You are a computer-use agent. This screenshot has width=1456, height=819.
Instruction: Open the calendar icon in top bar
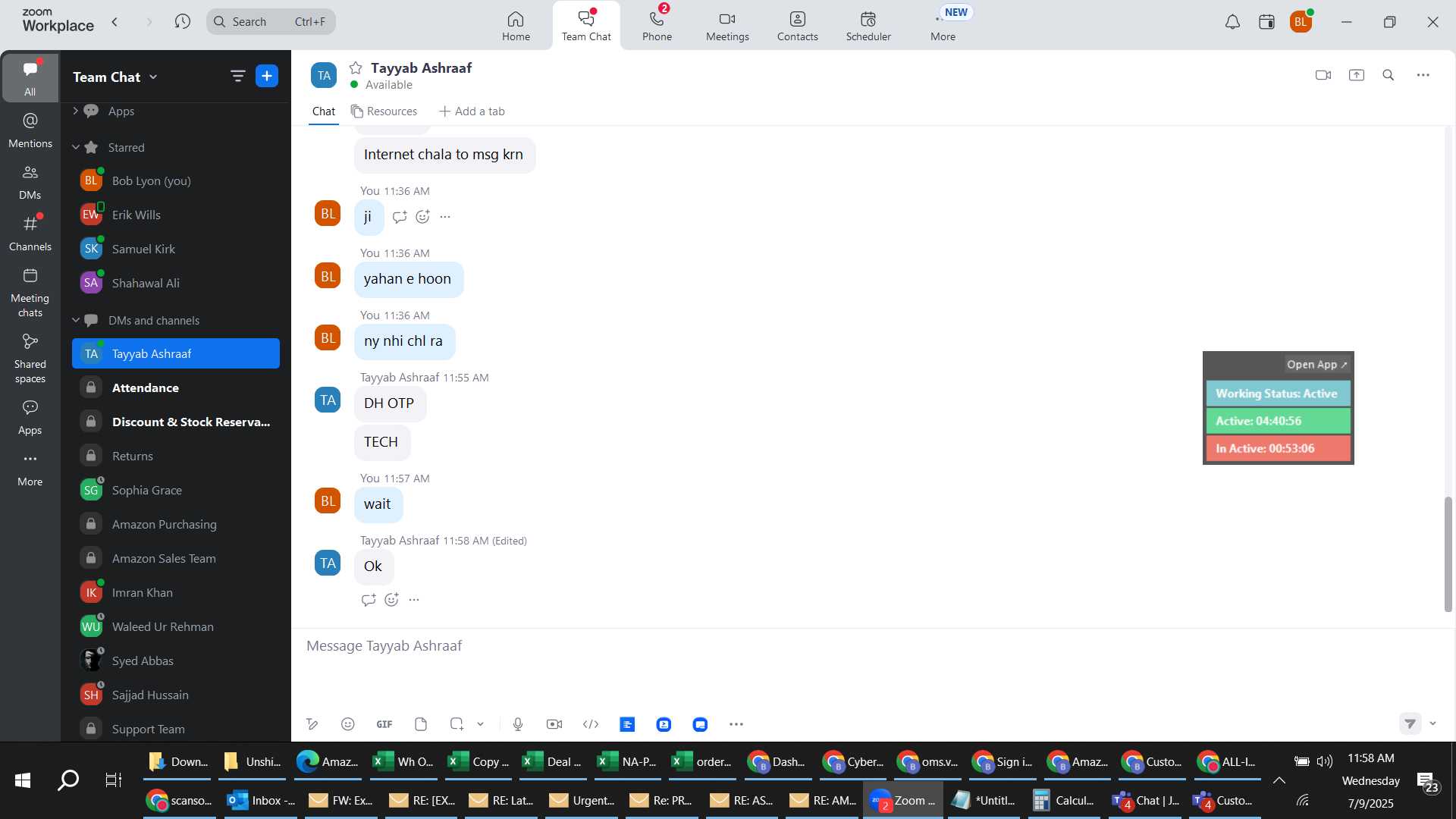1266,22
